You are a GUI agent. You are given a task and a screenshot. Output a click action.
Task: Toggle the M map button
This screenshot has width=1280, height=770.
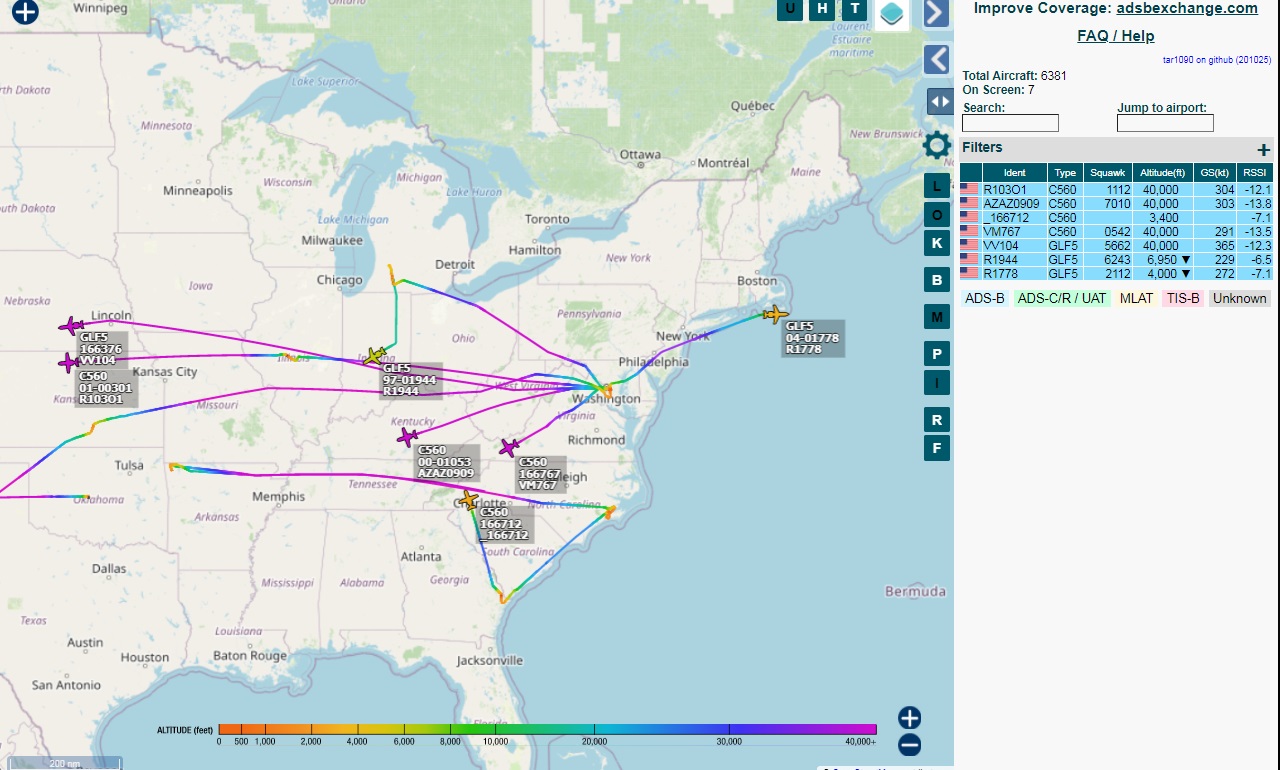coord(937,317)
